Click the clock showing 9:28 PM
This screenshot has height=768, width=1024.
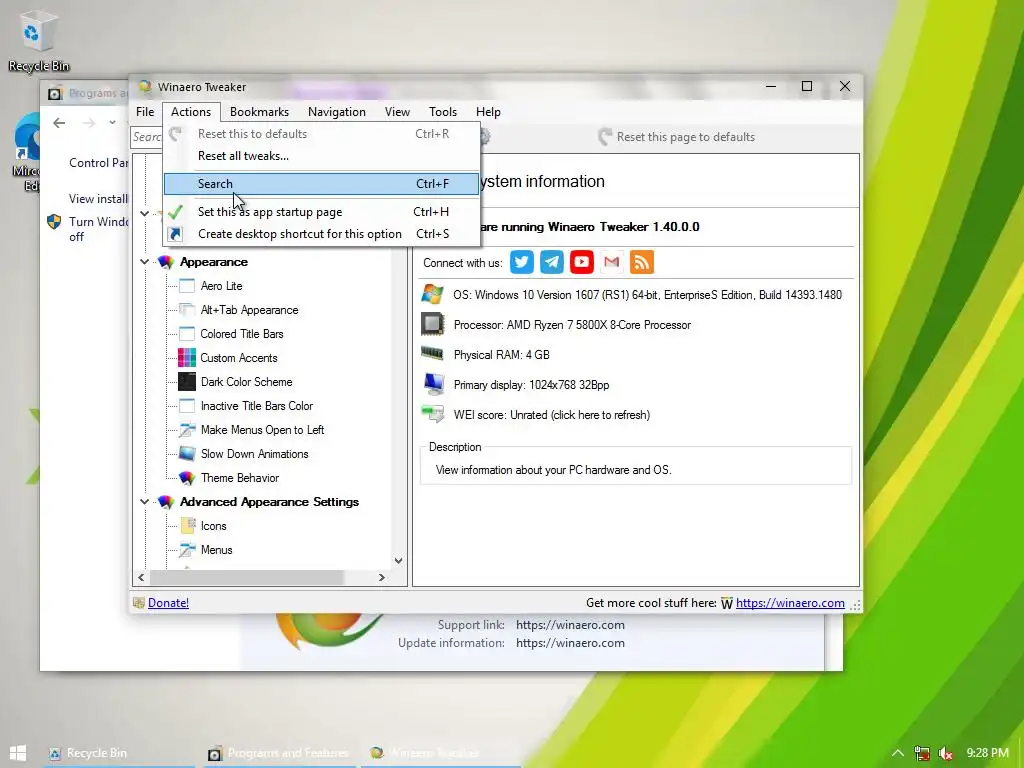pyautogui.click(x=987, y=753)
